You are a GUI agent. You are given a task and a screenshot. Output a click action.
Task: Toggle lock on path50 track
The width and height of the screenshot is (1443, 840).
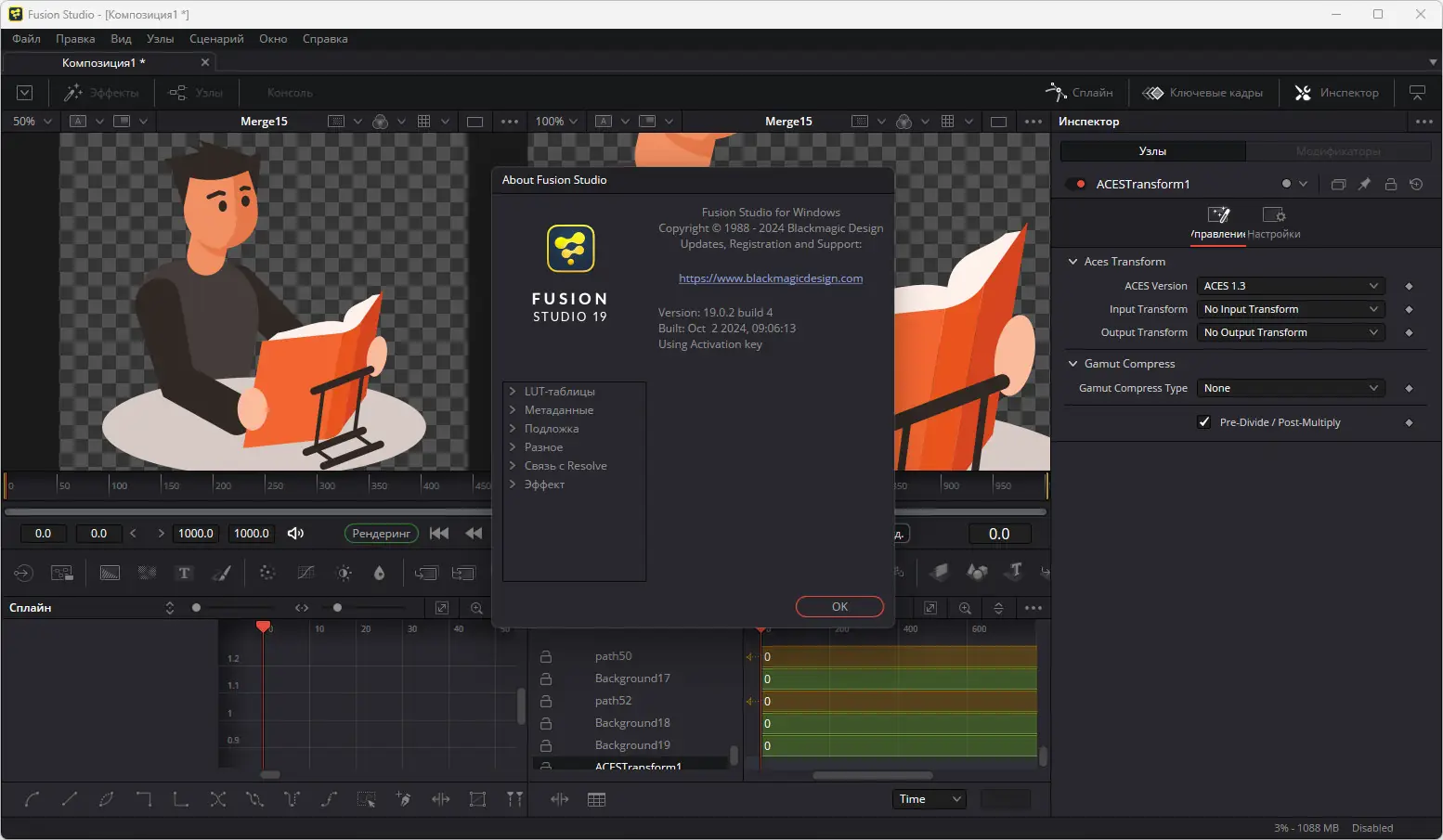[x=546, y=657]
